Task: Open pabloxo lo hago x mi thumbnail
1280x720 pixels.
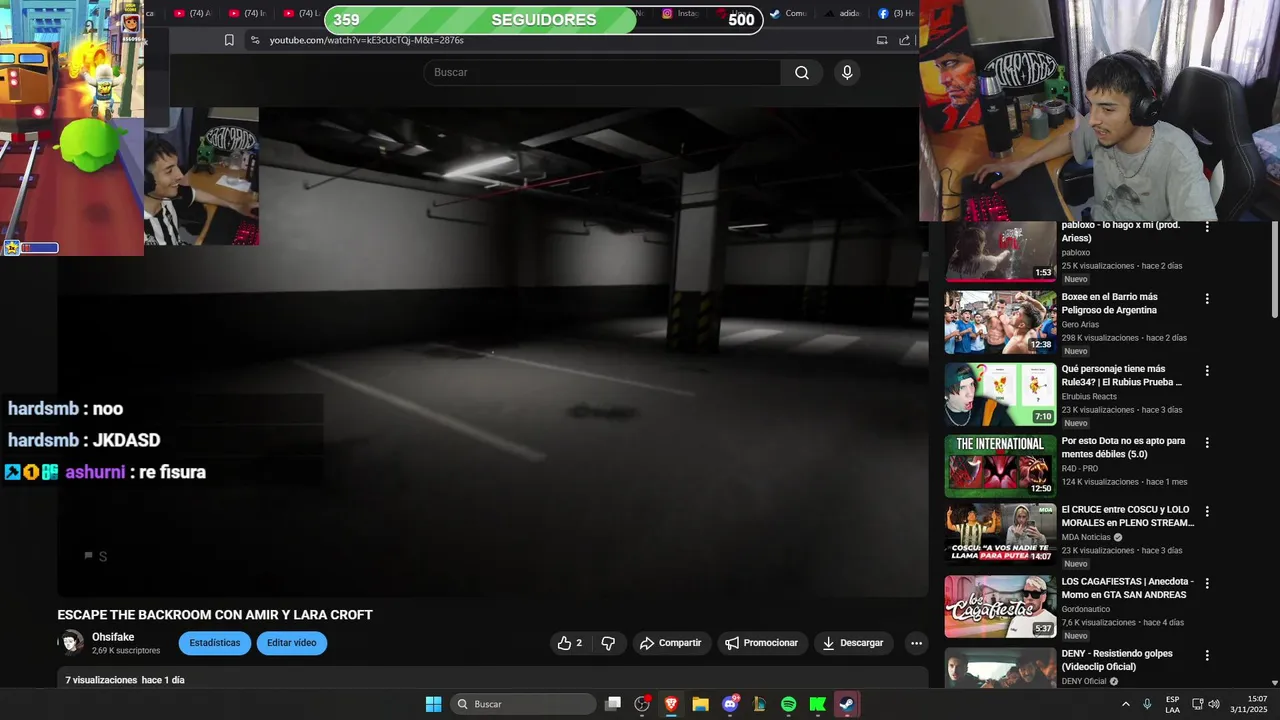Action: [x=1000, y=251]
